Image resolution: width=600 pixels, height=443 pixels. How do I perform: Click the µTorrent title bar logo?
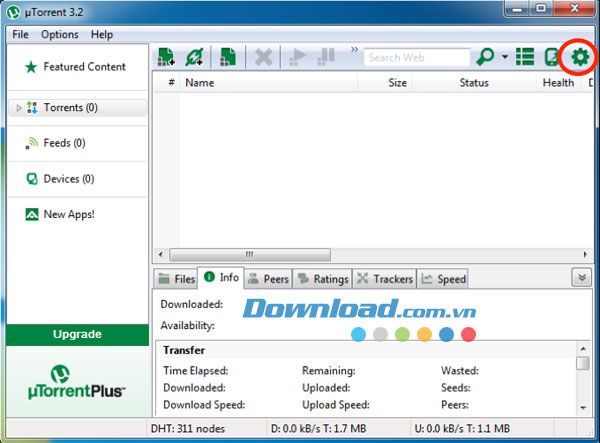click(13, 12)
